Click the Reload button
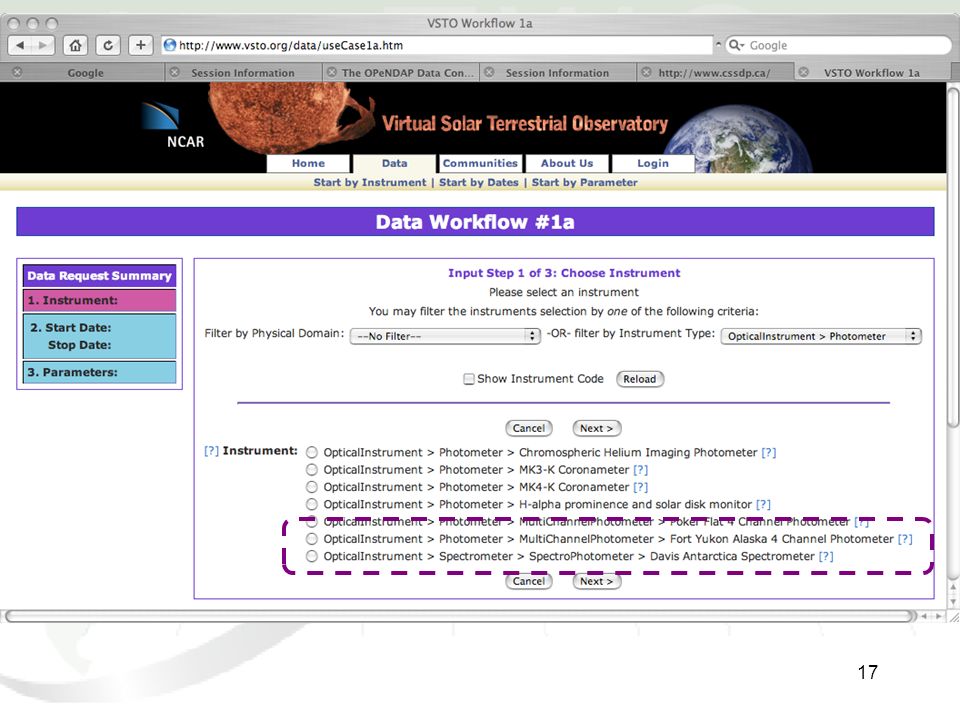Image resolution: width=960 pixels, height=720 pixels. (640, 379)
